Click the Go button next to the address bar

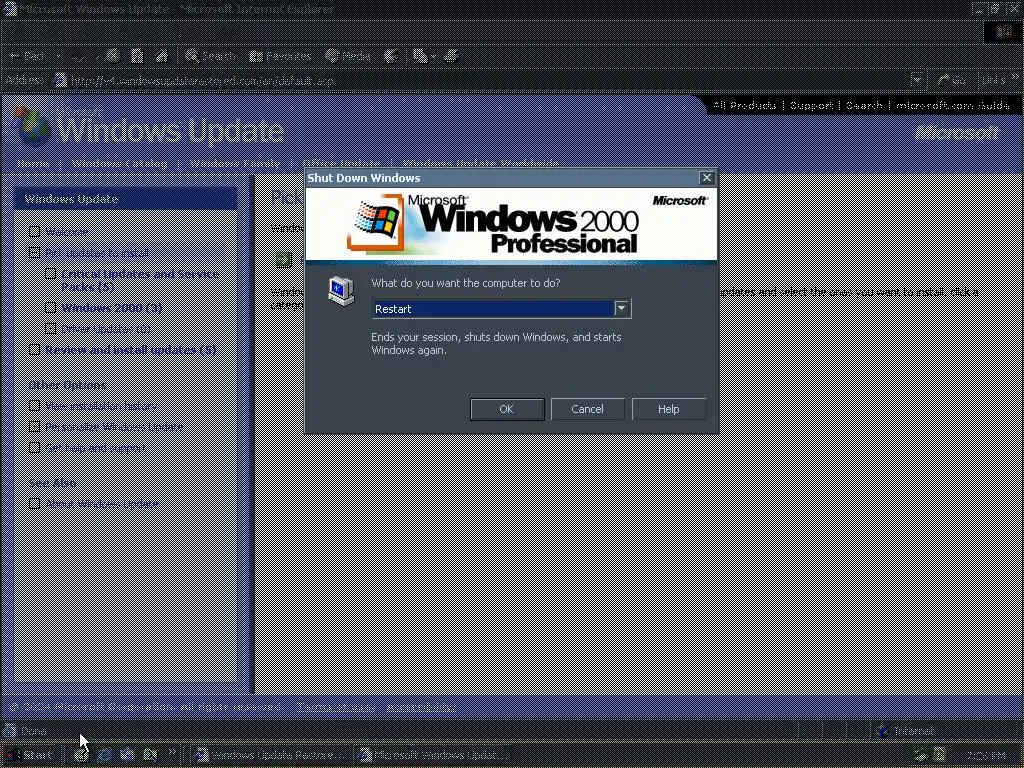point(952,80)
